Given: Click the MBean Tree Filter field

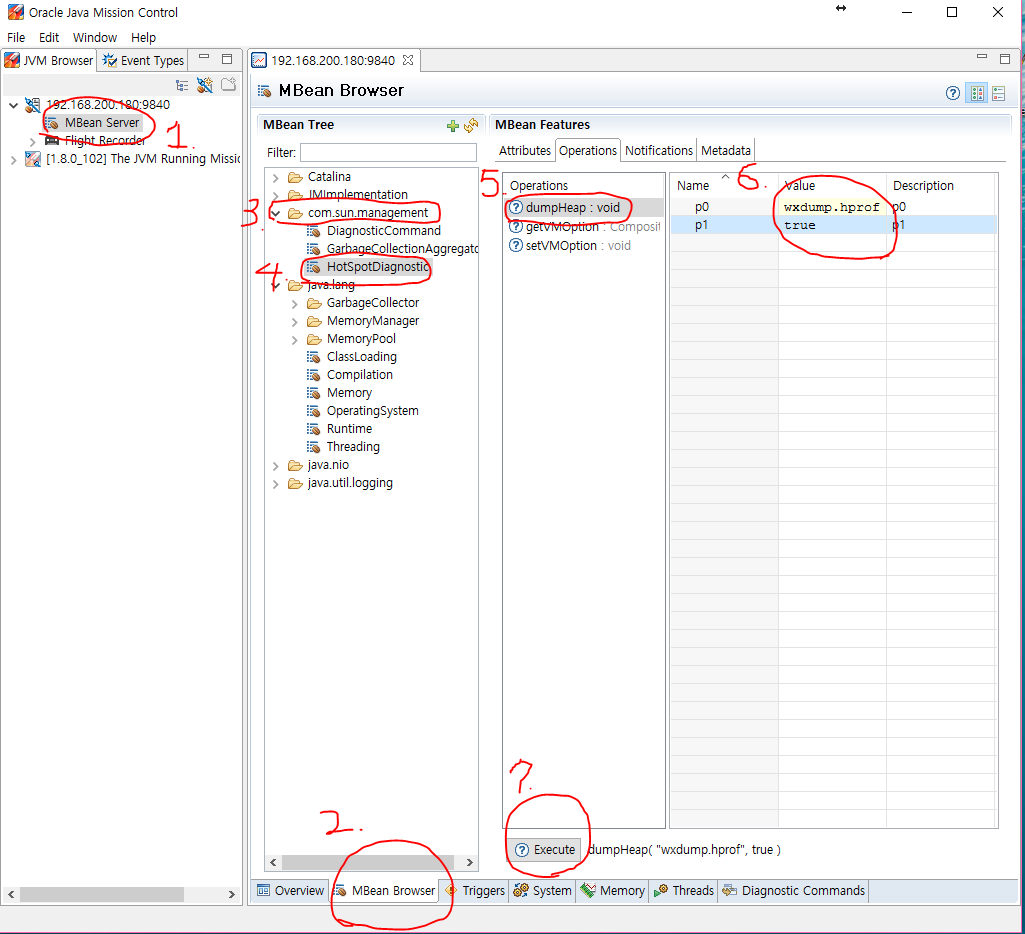Looking at the screenshot, I should pos(388,152).
